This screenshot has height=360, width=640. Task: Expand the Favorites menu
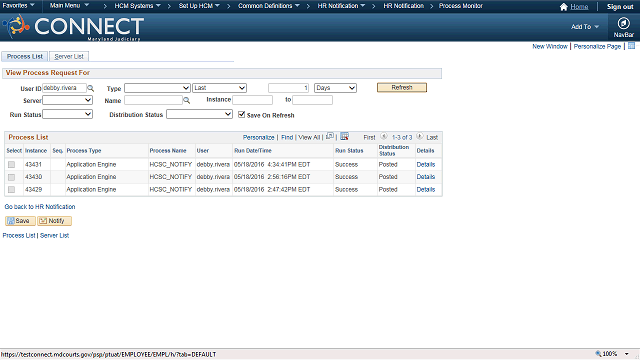[18, 6]
